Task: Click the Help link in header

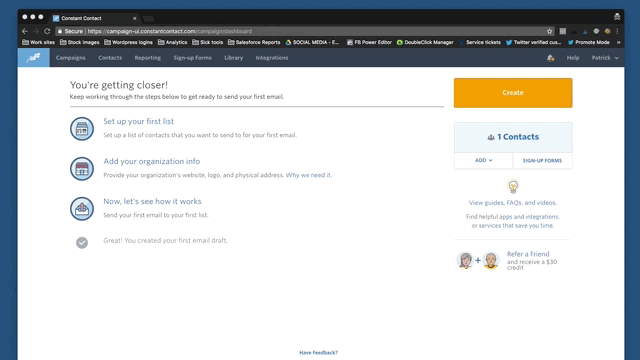Action: [x=573, y=58]
